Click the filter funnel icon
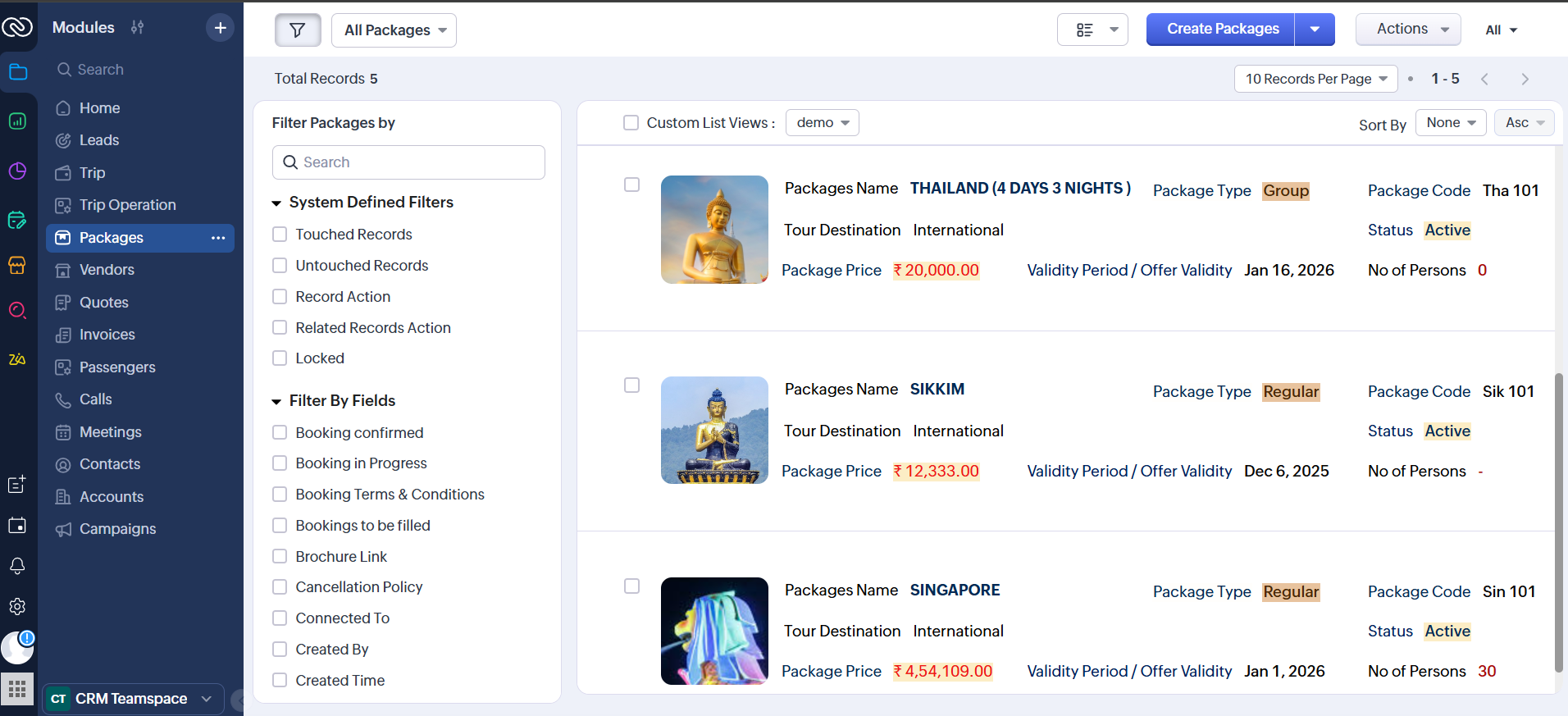This screenshot has height=716, width=1568. point(297,30)
